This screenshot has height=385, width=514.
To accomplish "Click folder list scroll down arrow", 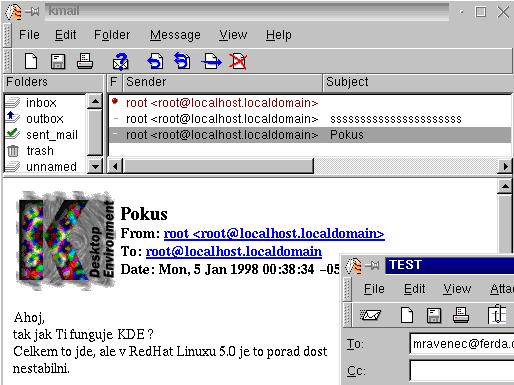I will point(95,166).
